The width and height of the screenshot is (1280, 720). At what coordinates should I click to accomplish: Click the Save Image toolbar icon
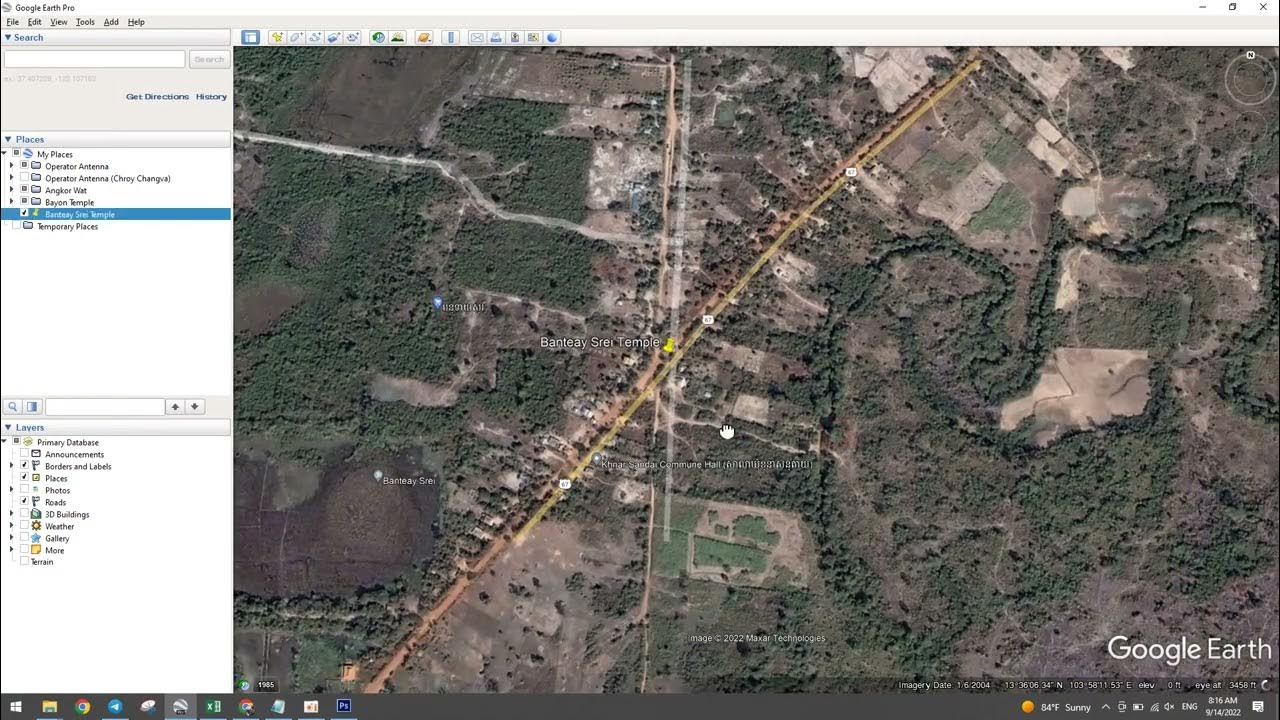(x=515, y=37)
